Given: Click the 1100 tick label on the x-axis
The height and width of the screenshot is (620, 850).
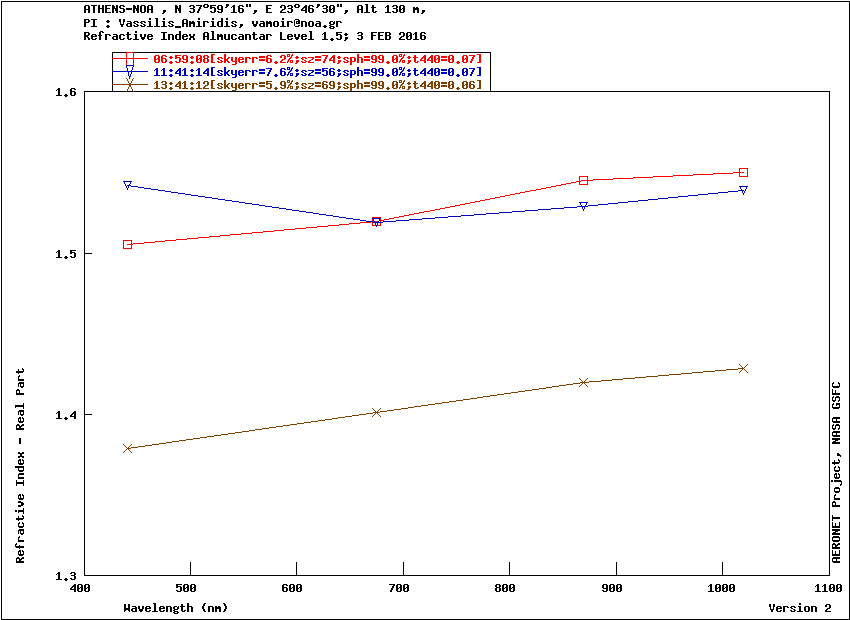Looking at the screenshot, I should [829, 588].
